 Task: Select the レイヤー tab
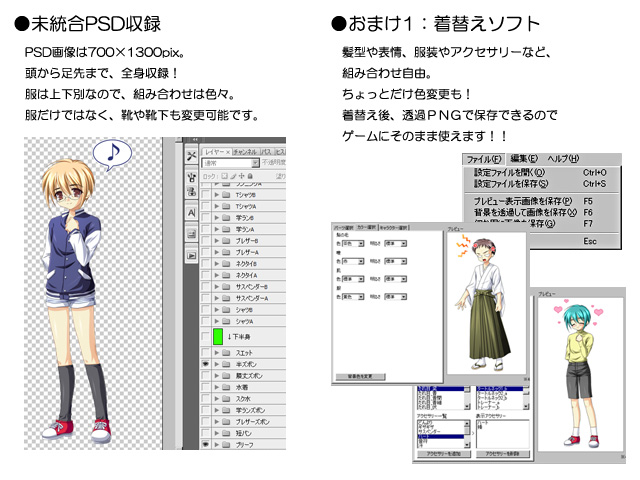point(217,152)
